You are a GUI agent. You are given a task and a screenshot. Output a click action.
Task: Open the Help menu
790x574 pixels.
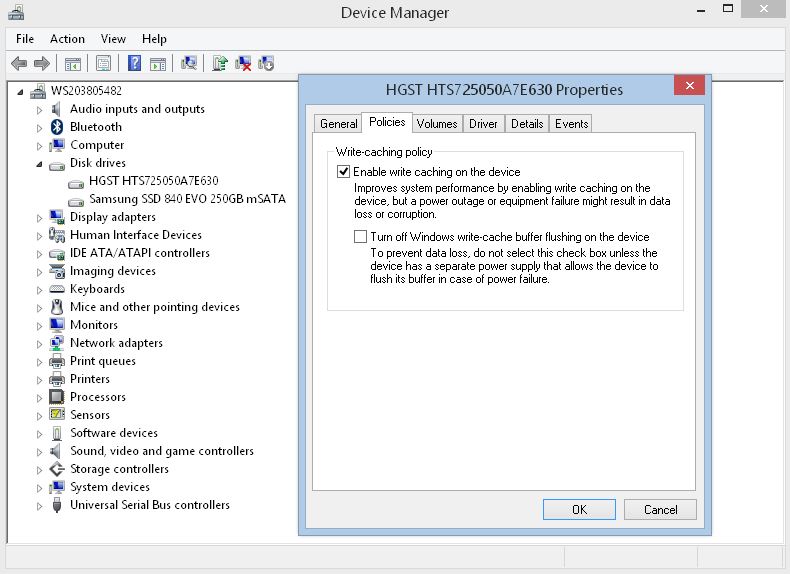click(x=154, y=39)
